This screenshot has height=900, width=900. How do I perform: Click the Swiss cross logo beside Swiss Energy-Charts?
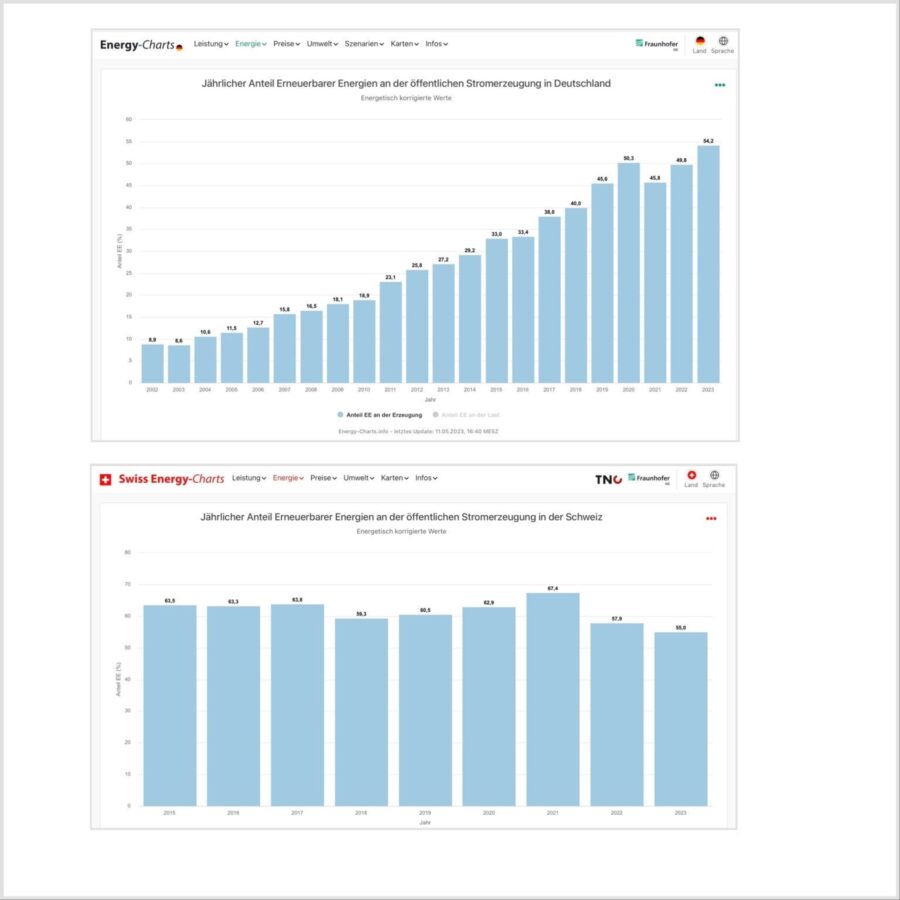(105, 479)
